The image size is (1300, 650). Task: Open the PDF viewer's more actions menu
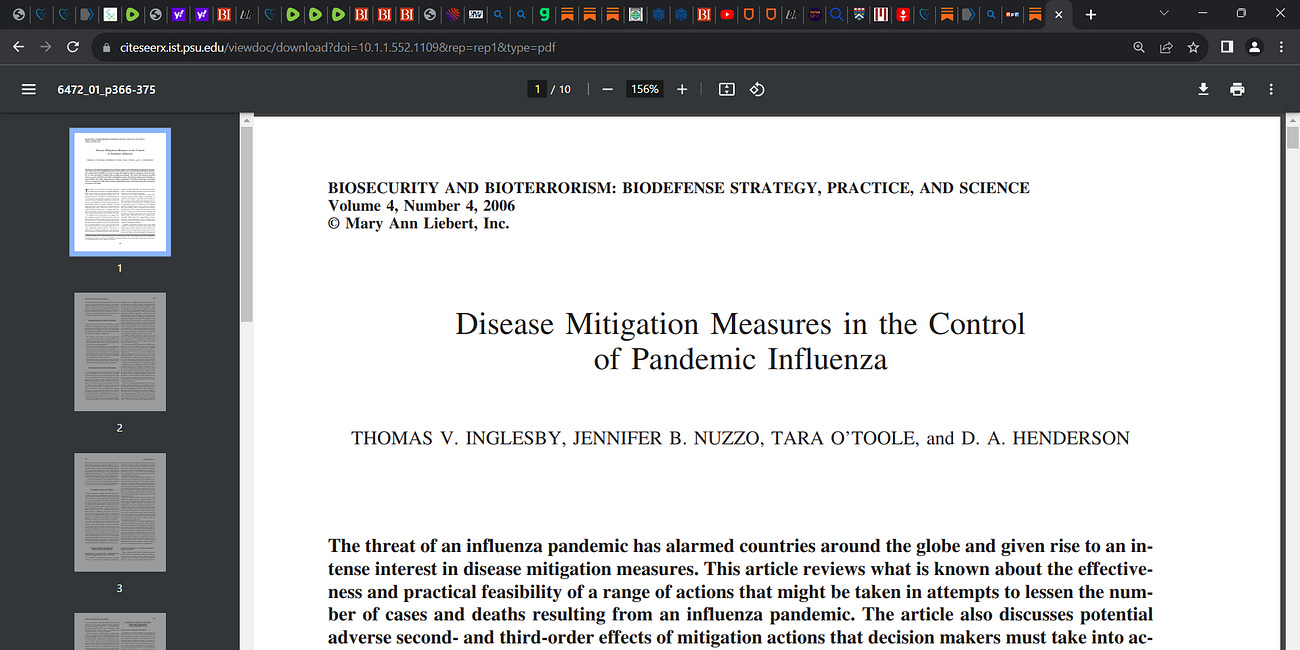pos(1270,89)
